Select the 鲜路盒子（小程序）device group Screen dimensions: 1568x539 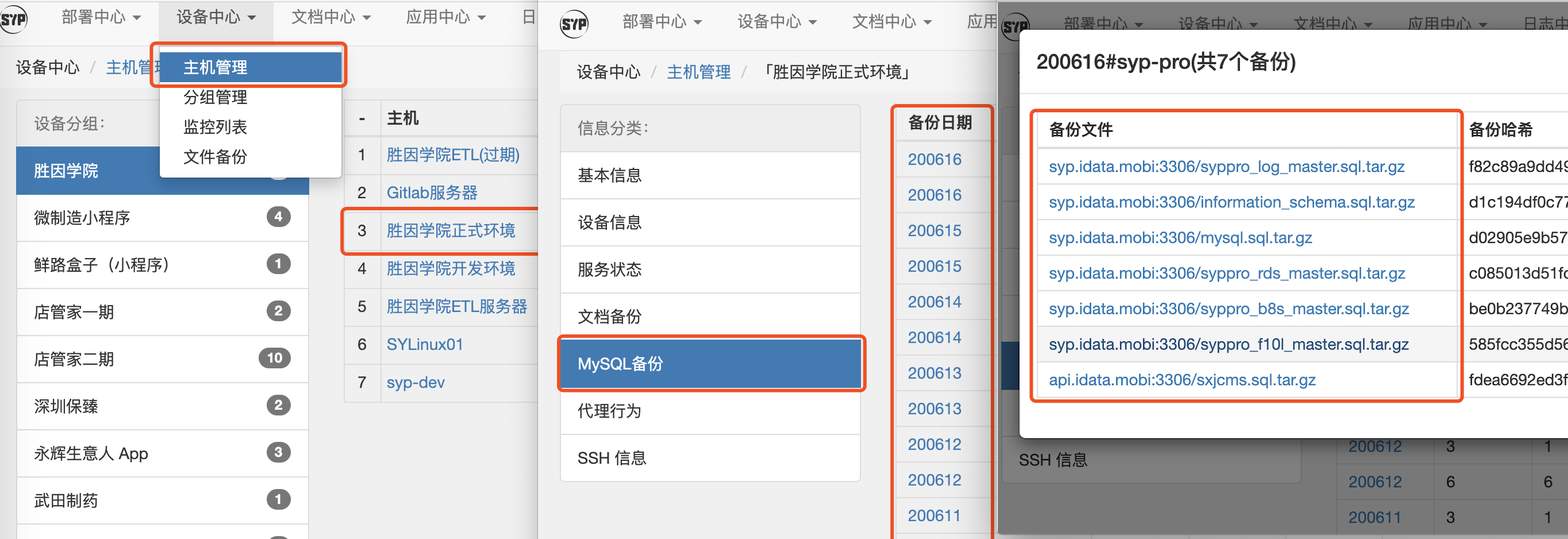(163, 265)
